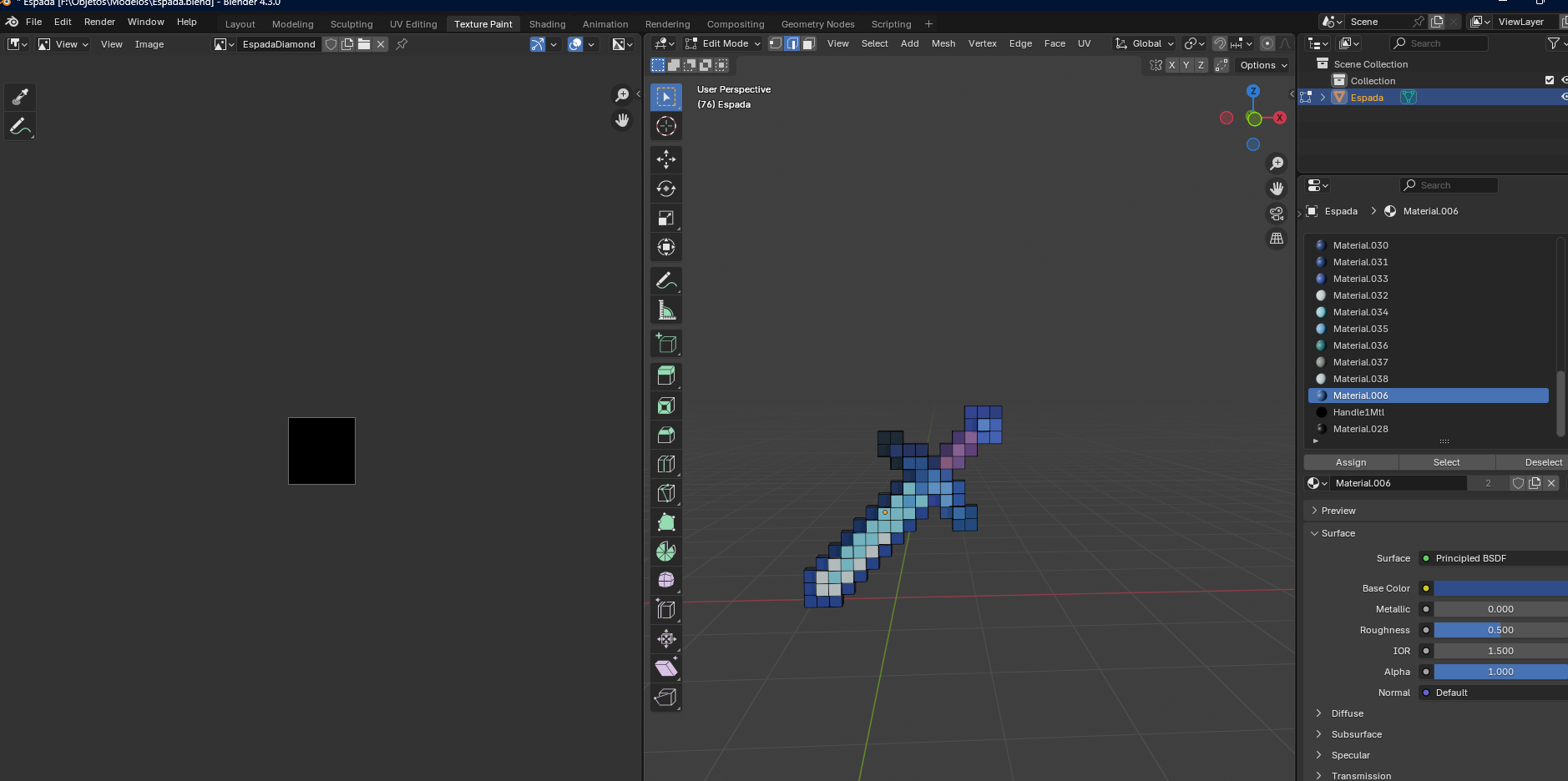Toggle camera view in viewport
The height and width of the screenshot is (781, 1568).
click(x=1277, y=214)
